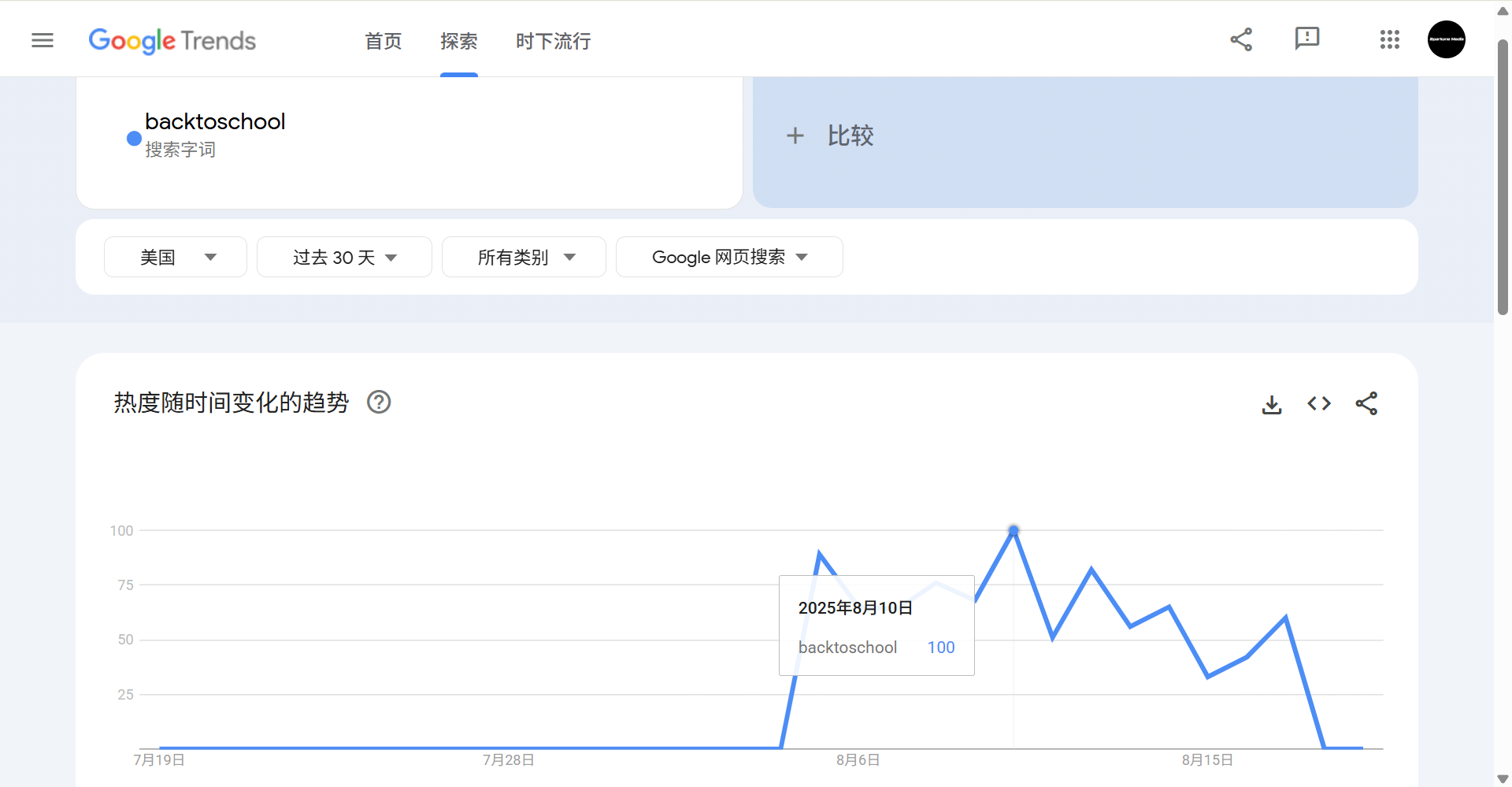Open help for 热度随时间变化的趋势
Image resolution: width=1512 pixels, height=787 pixels.
tap(379, 402)
